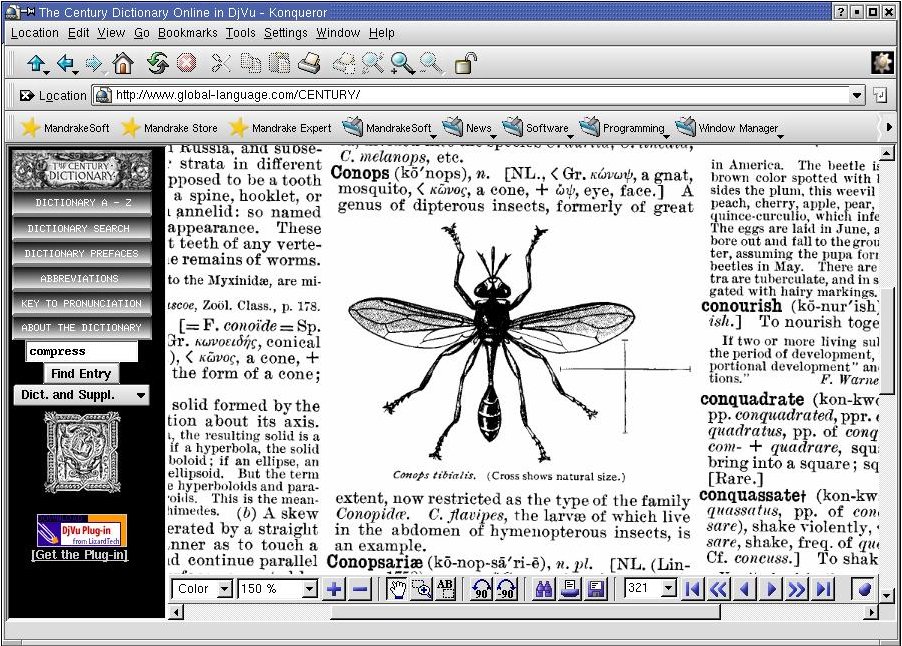Screen dimensions: 902x646
Task: Rotate the page by -90 degrees
Action: click(x=506, y=589)
